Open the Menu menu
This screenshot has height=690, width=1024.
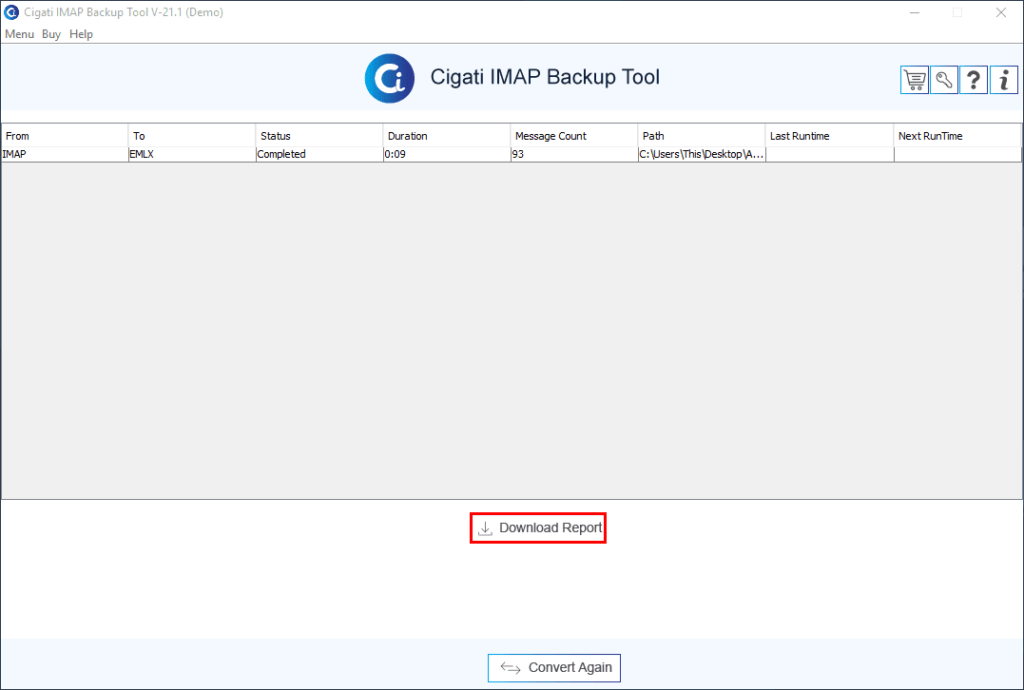pos(20,34)
